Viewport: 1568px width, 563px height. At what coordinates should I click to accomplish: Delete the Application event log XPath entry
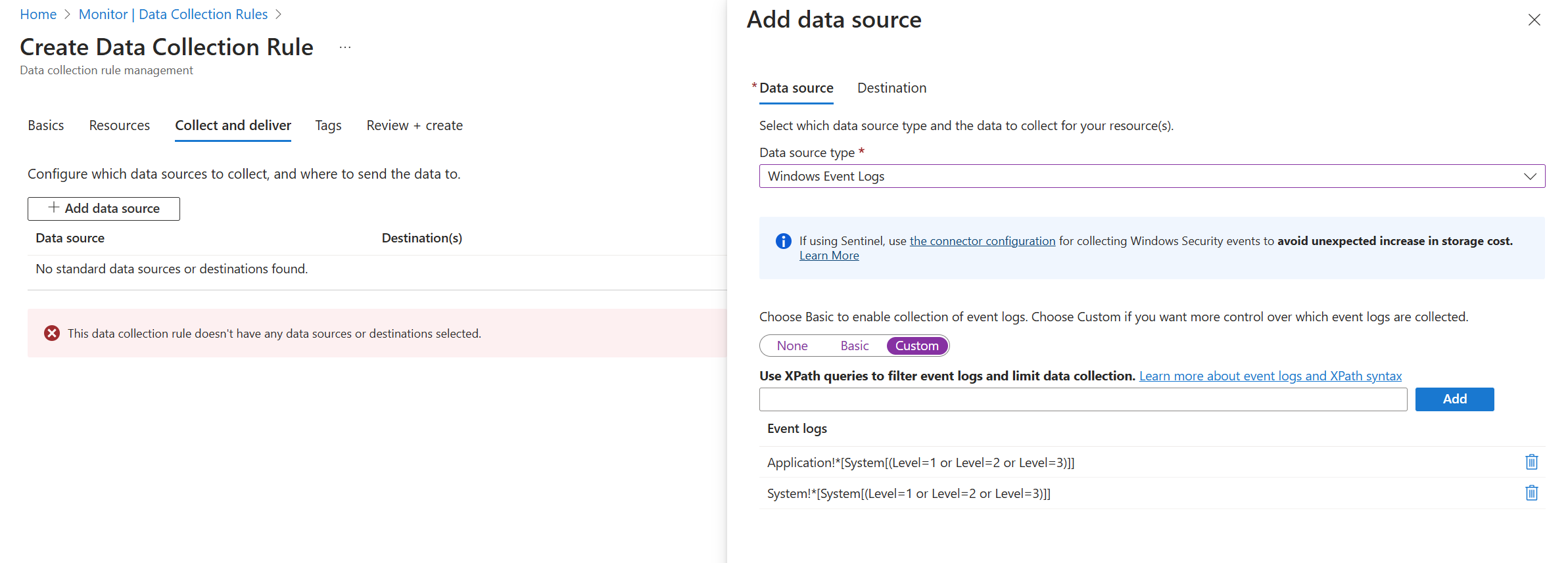pyautogui.click(x=1531, y=462)
